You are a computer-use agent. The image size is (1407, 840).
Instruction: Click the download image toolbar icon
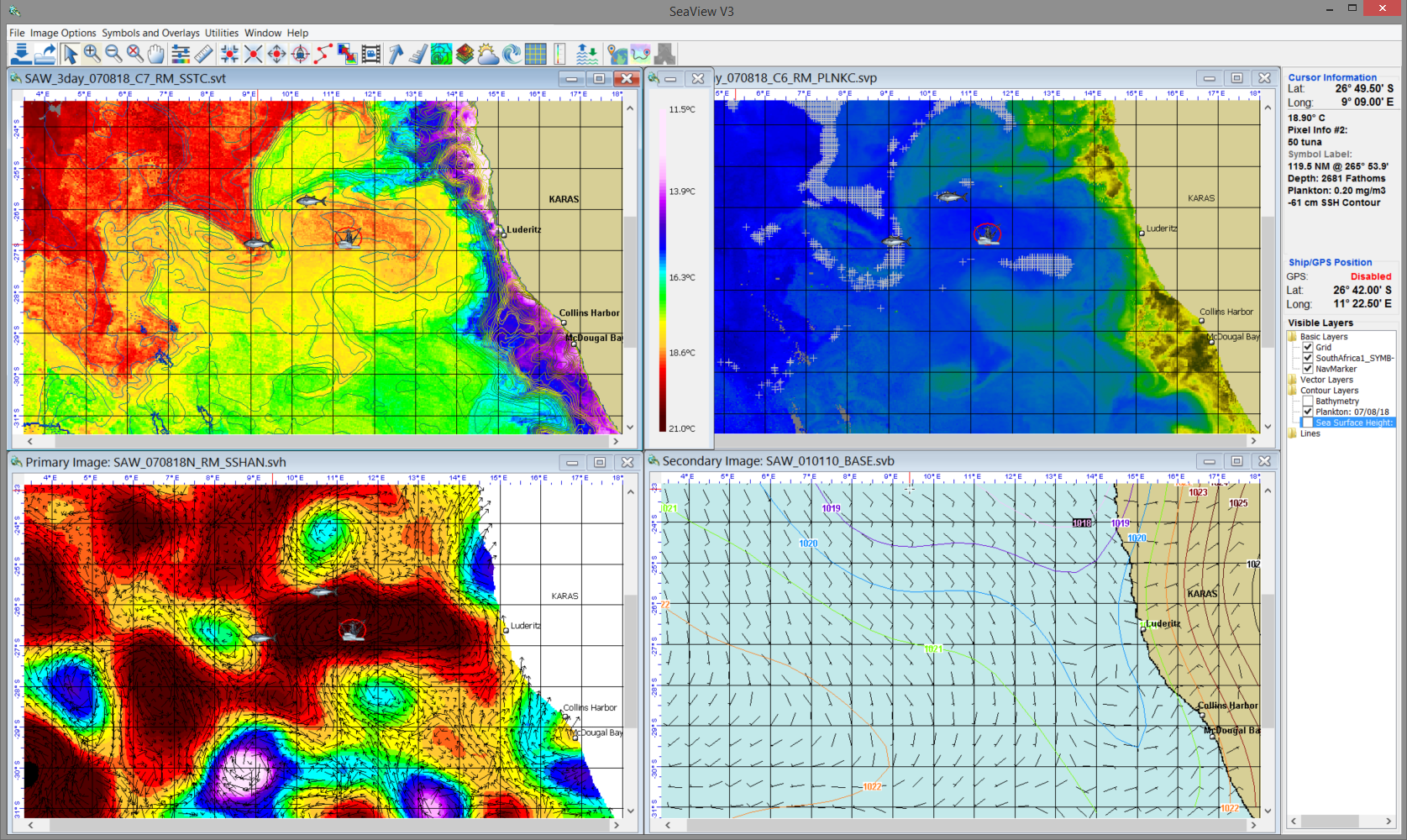coord(21,55)
